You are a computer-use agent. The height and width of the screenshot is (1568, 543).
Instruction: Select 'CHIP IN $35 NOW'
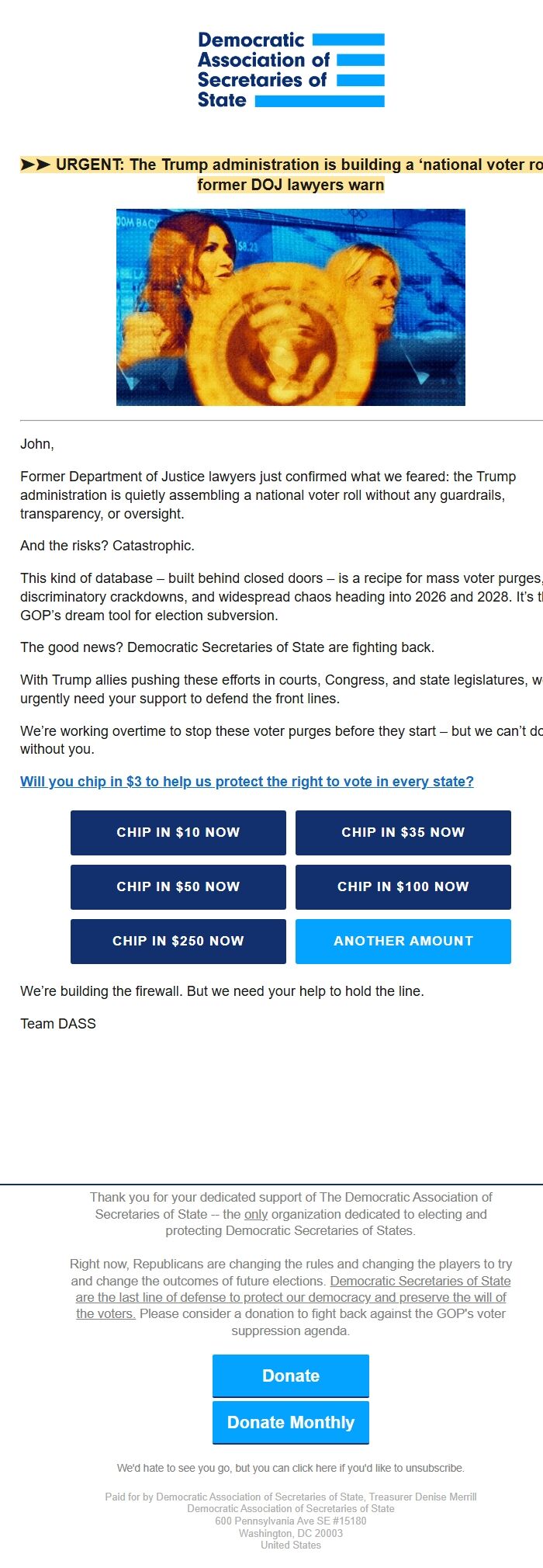click(x=403, y=832)
